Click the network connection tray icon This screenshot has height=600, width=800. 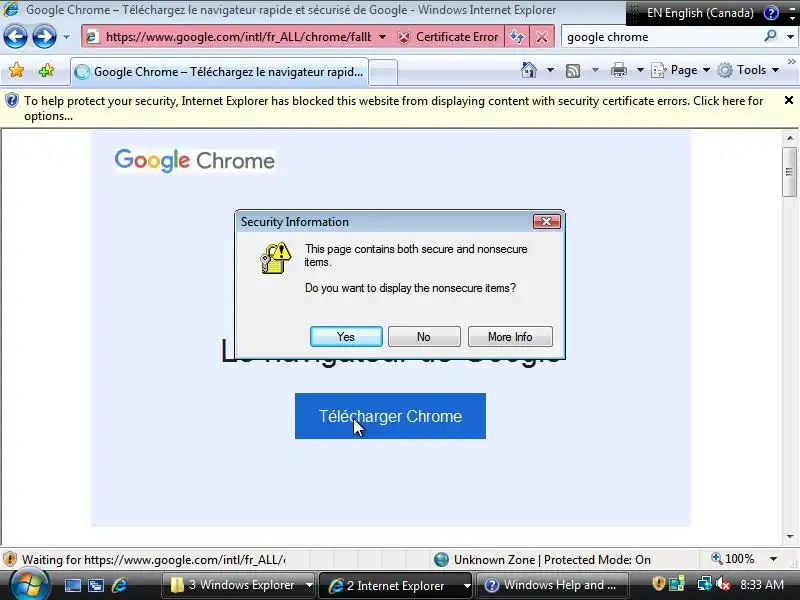coord(705,584)
